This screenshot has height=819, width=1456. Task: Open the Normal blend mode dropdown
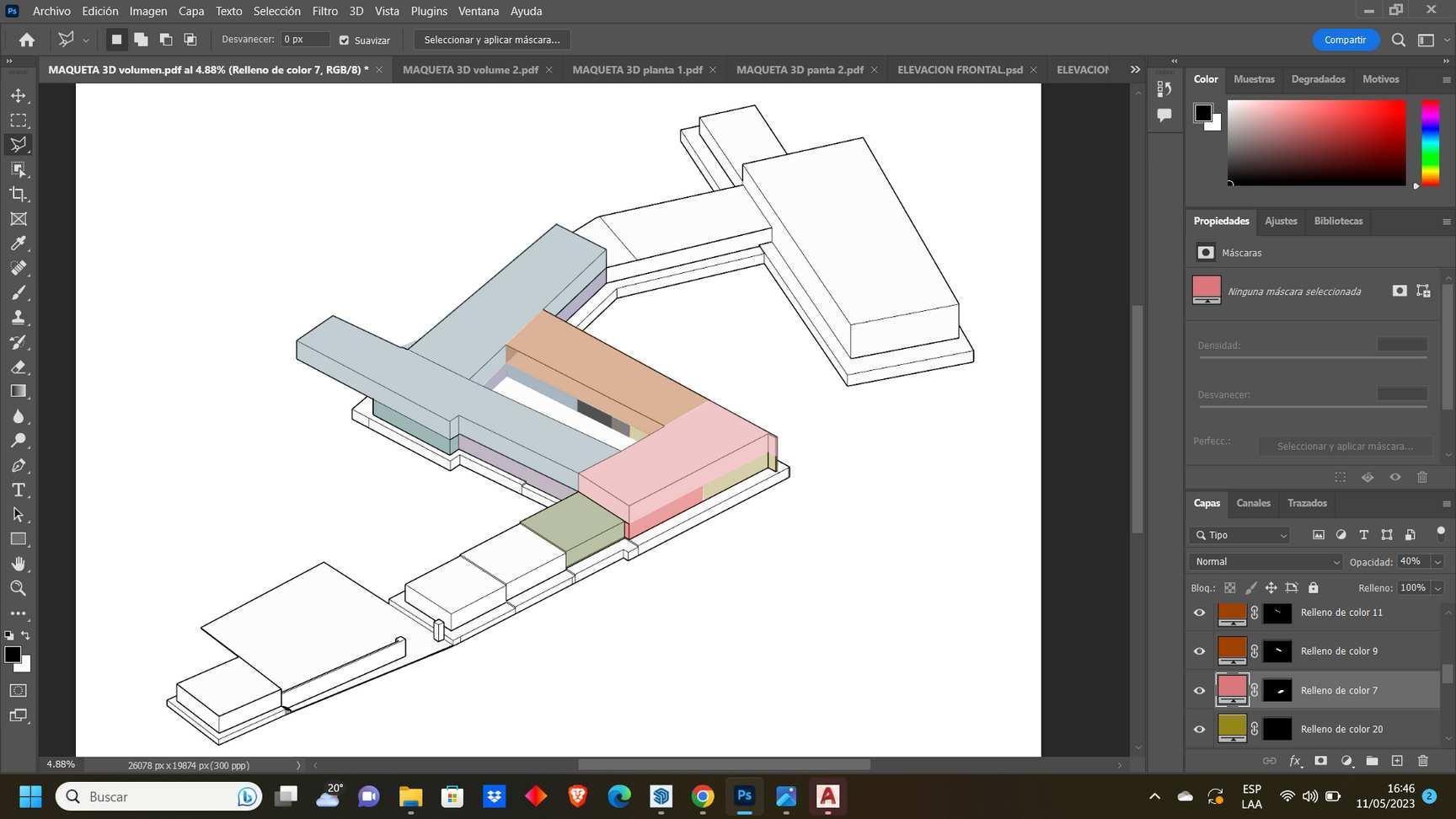(1266, 562)
